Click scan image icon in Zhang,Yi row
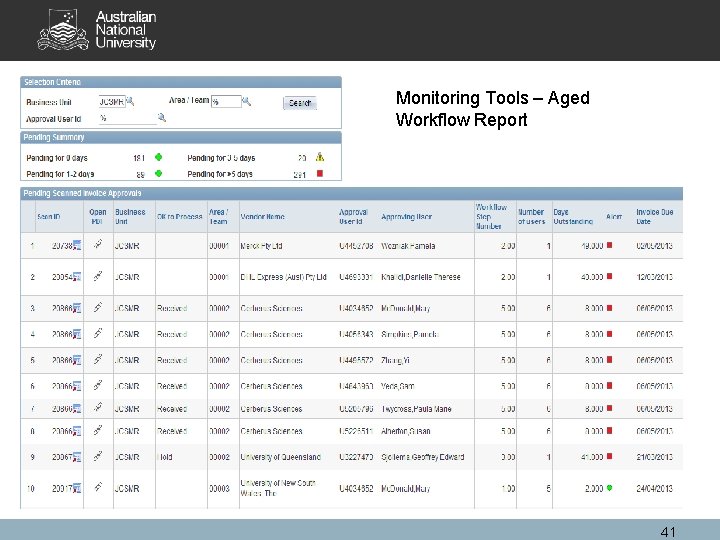720x540 pixels. click(x=77, y=360)
